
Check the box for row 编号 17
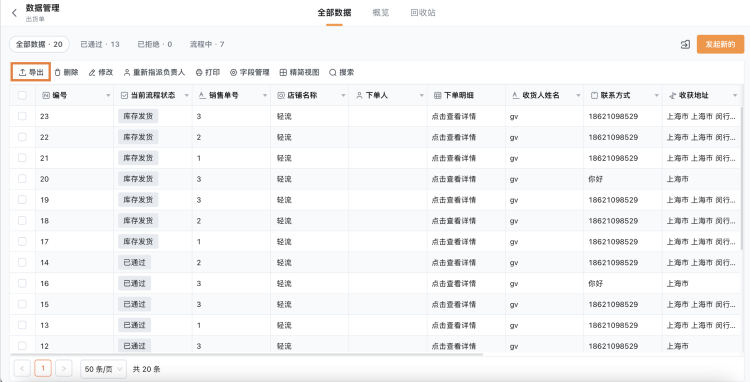click(x=22, y=241)
